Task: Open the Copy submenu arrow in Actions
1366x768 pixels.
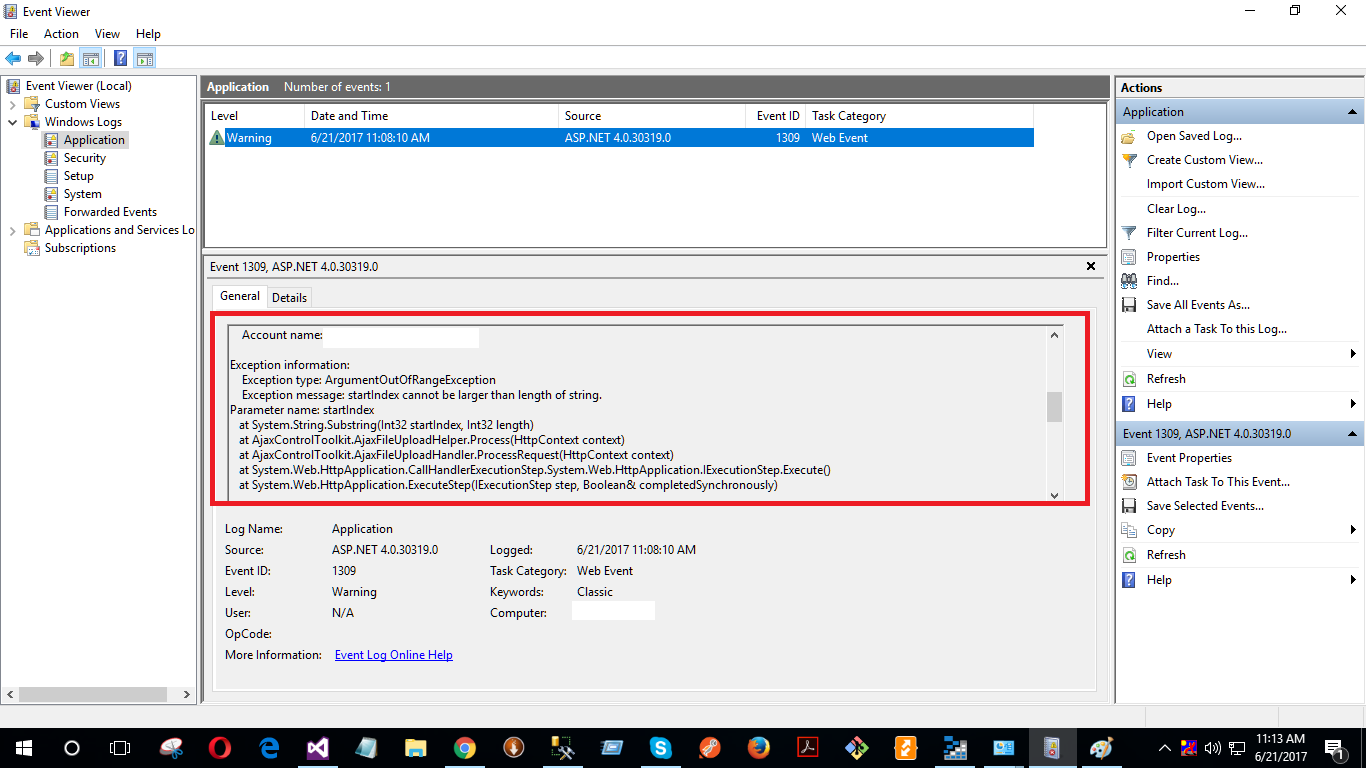Action: 1353,530
